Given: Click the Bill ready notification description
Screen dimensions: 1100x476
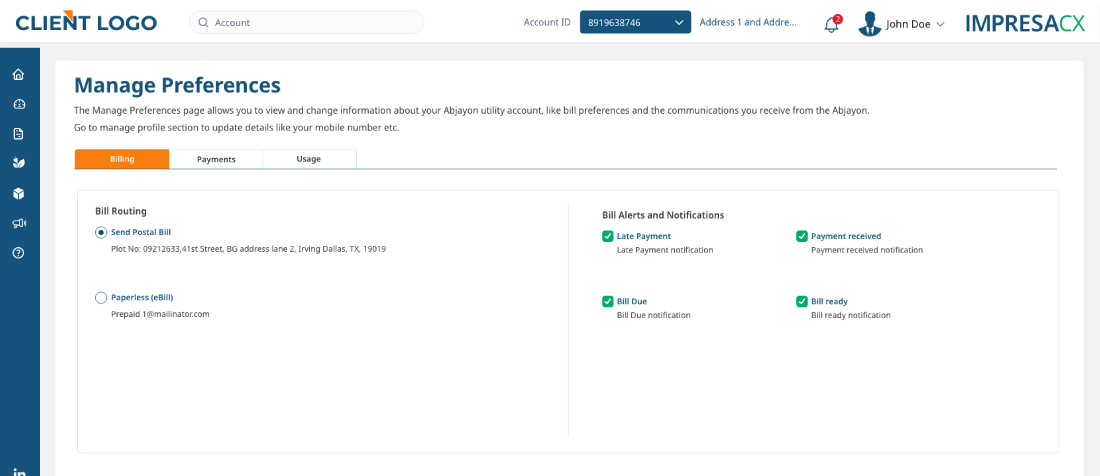Looking at the screenshot, I should [851, 315].
